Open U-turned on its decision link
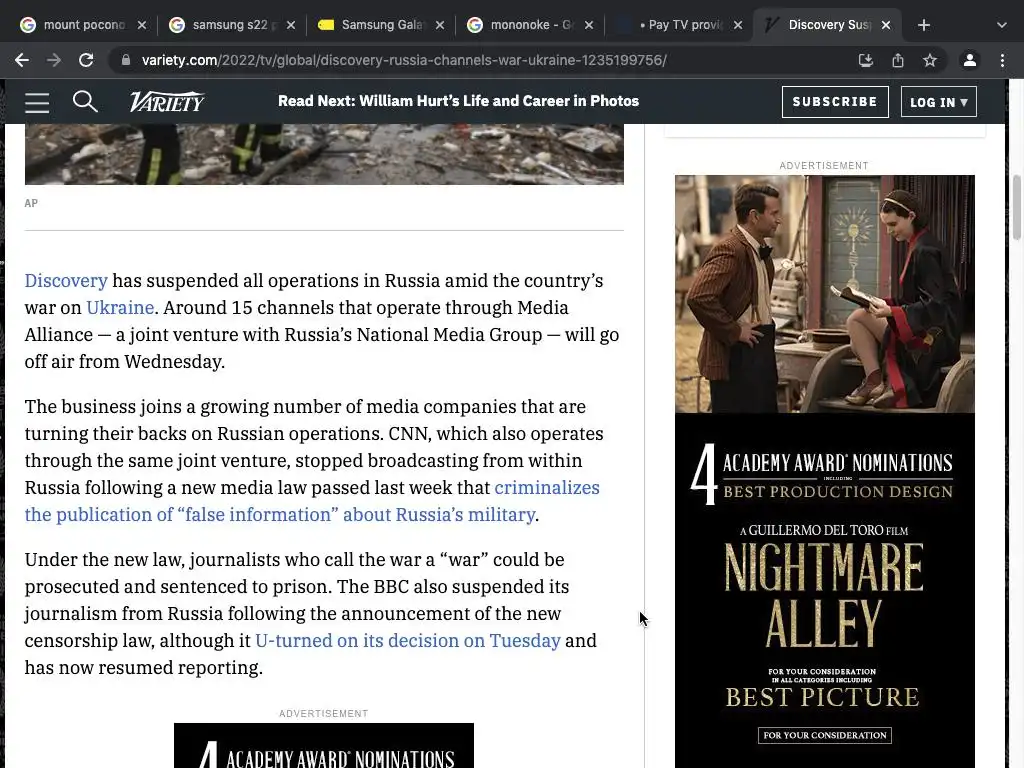The height and width of the screenshot is (768, 1024). coord(408,641)
